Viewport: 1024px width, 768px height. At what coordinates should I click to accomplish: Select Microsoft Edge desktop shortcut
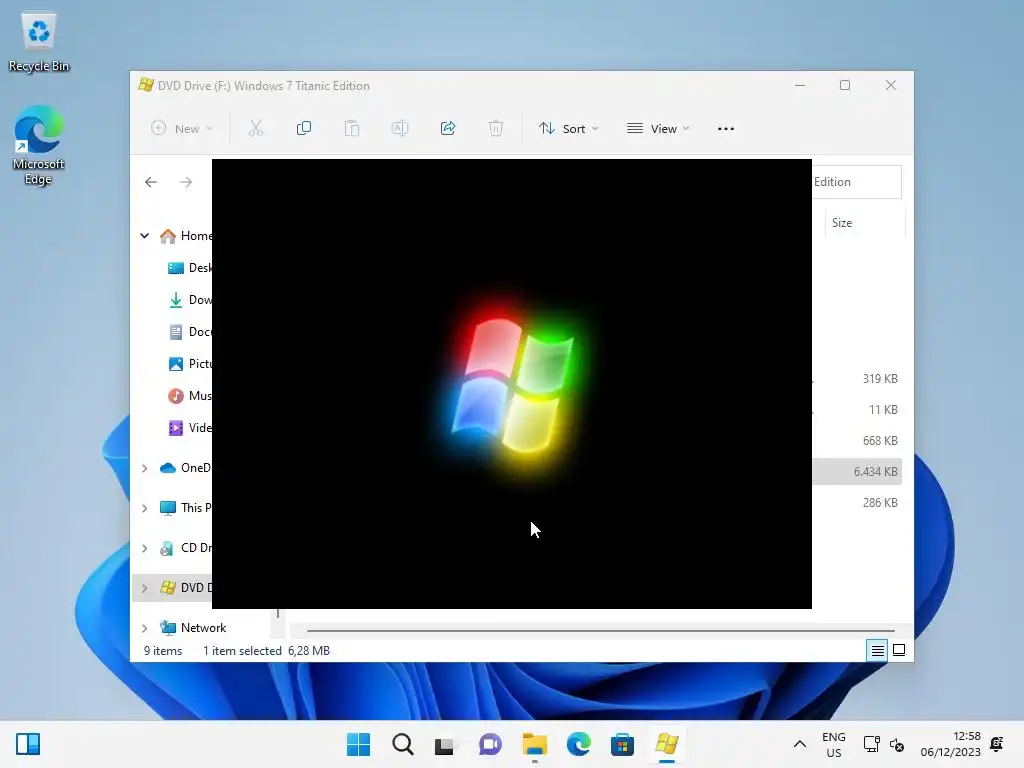tap(39, 145)
